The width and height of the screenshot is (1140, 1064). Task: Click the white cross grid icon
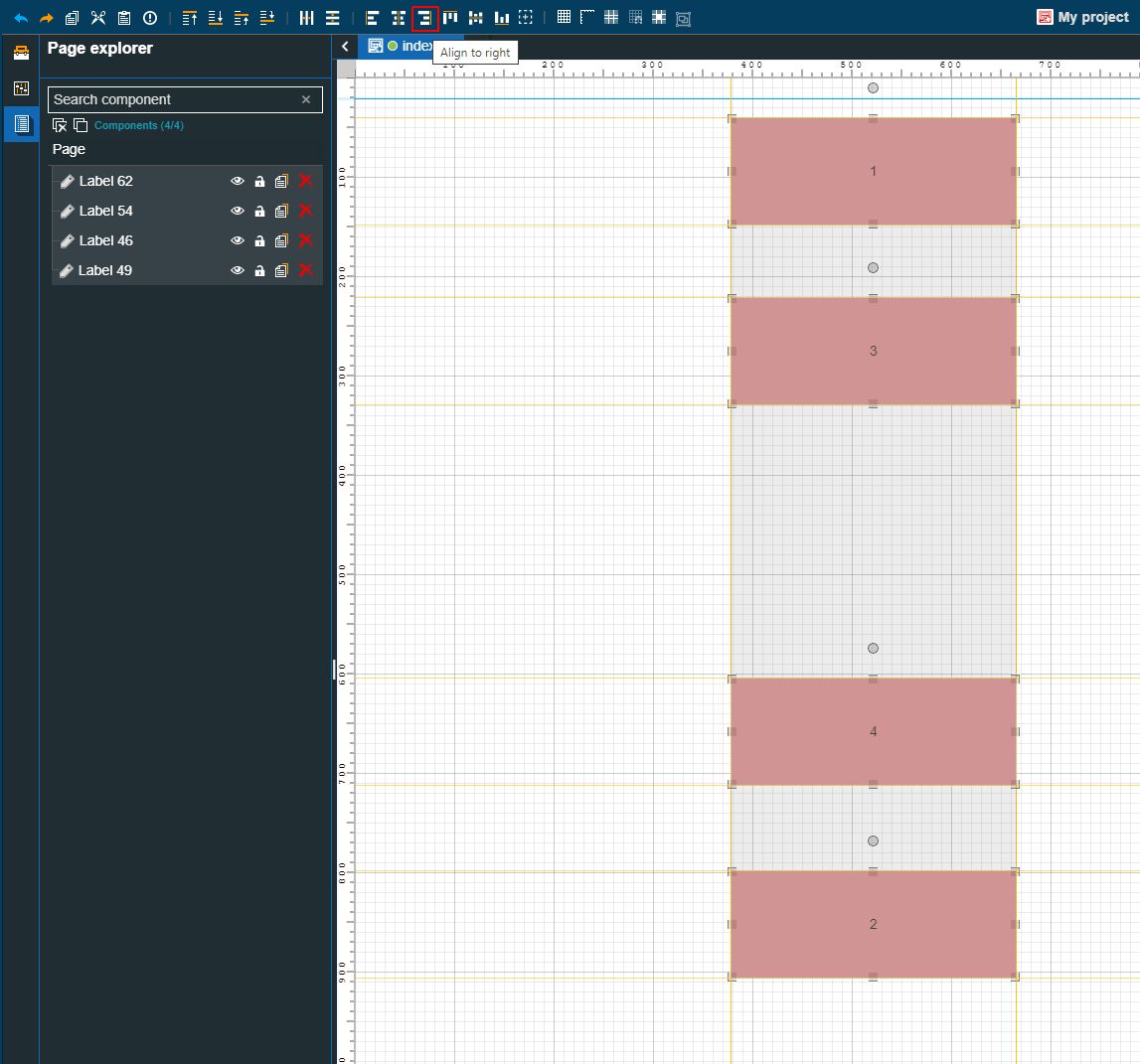click(659, 17)
